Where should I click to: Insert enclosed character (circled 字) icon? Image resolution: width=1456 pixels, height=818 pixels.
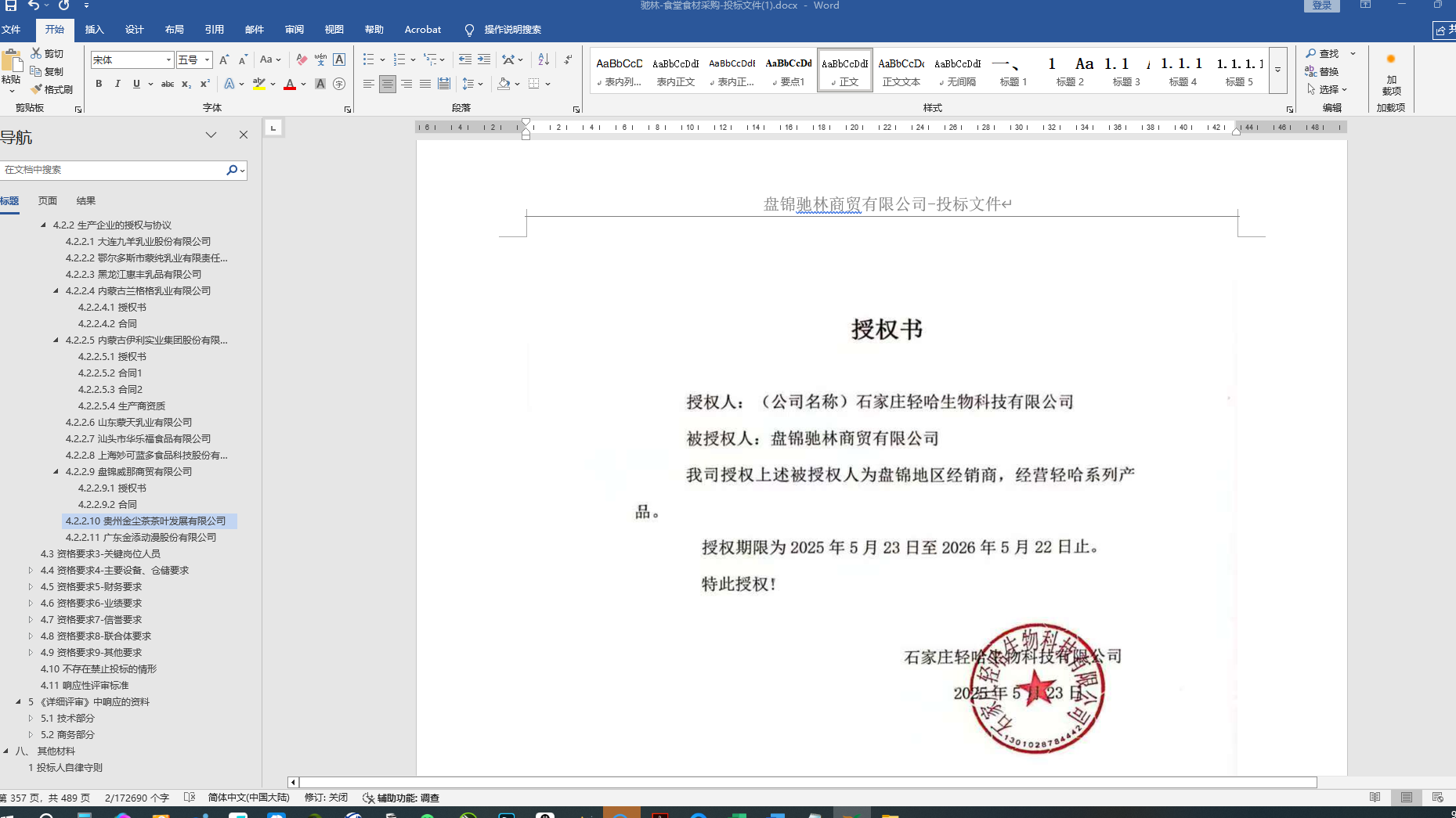click(339, 84)
